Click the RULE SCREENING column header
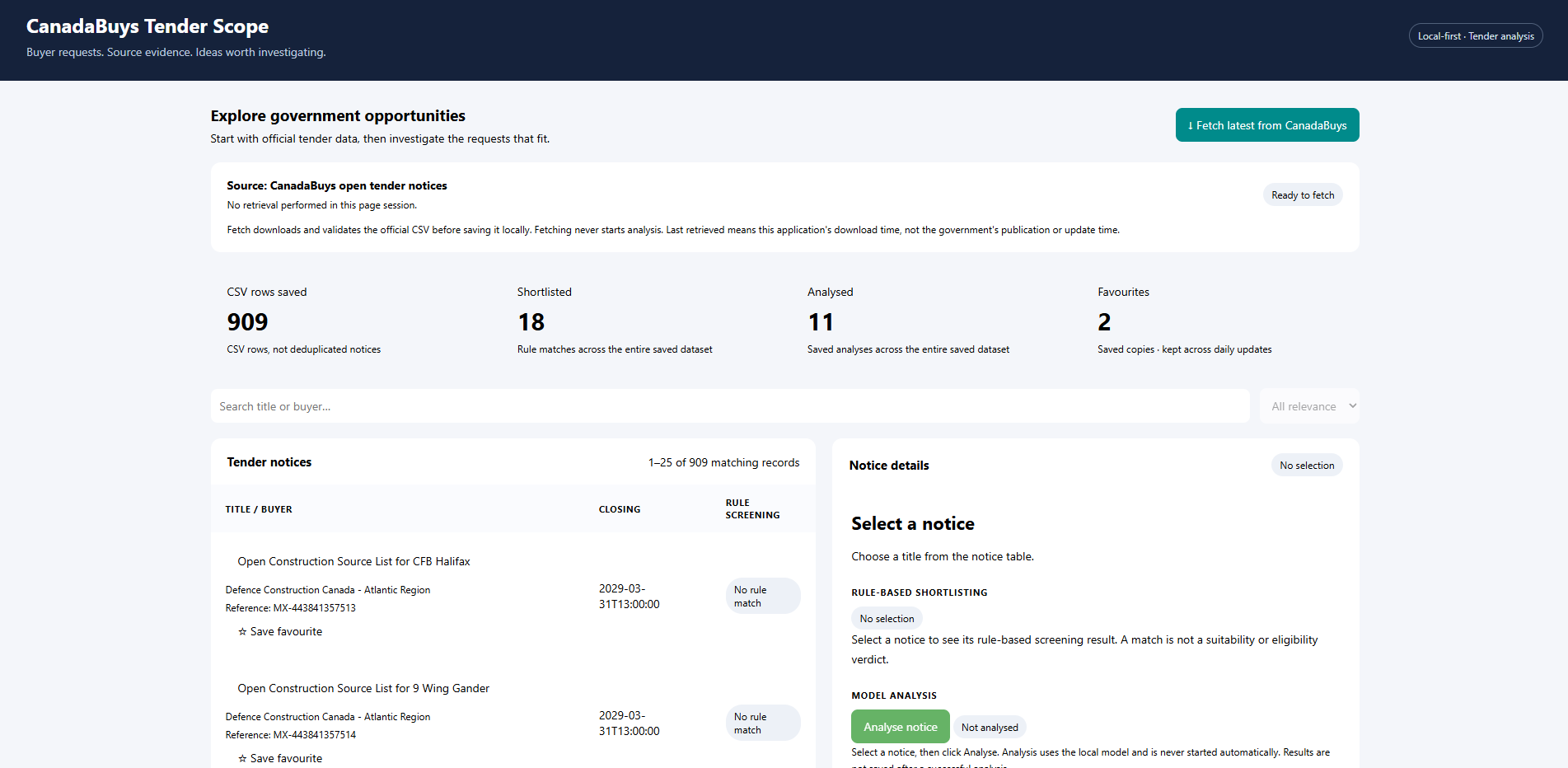This screenshot has width=1568, height=768. tap(752, 508)
